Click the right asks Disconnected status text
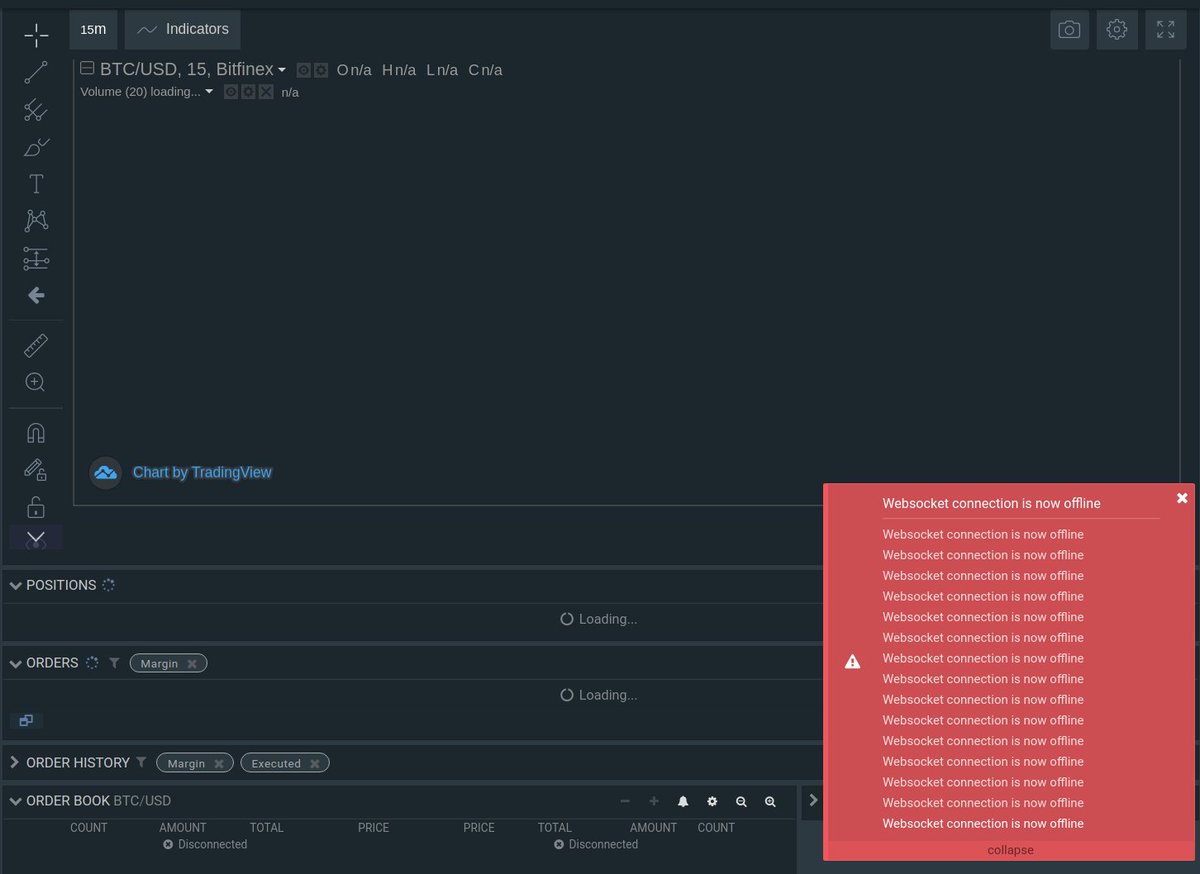Screen dimensions: 1200x874 [x=603, y=845]
